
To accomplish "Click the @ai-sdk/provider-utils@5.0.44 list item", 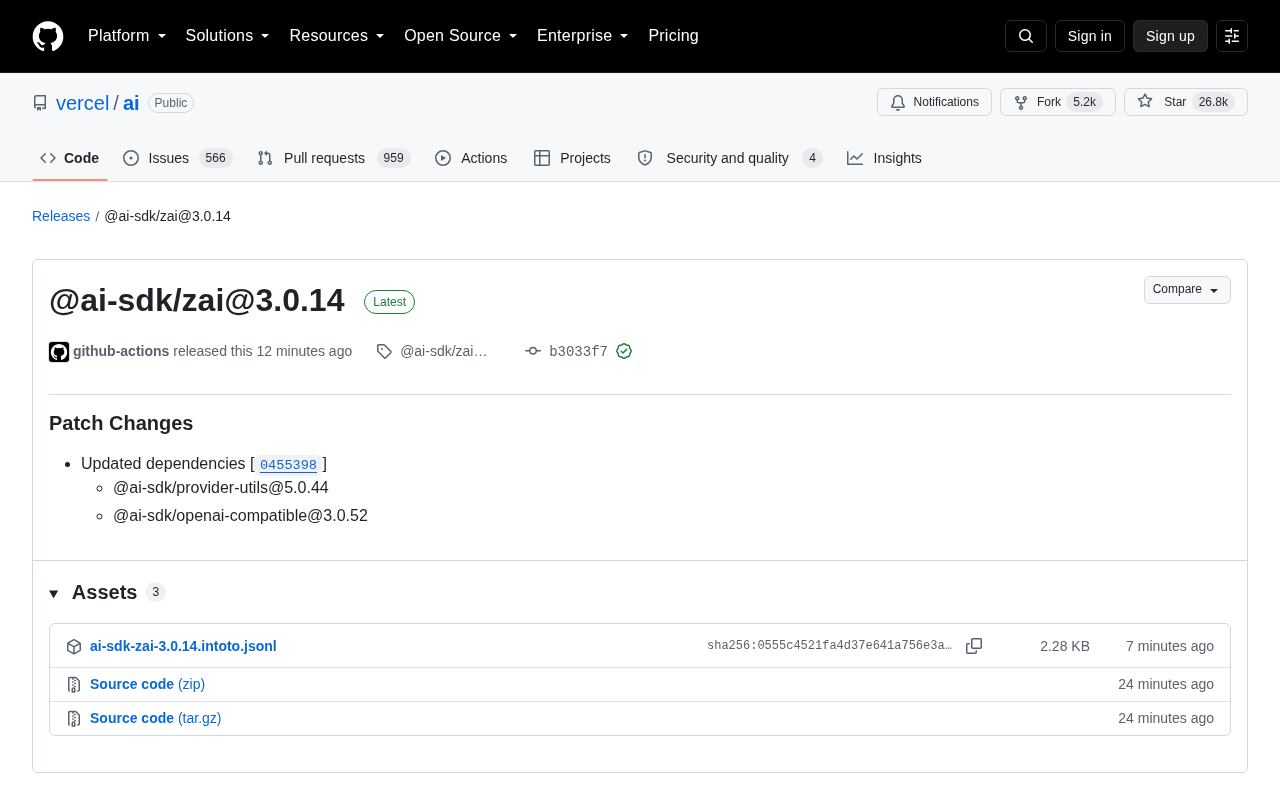I will pos(221,488).
